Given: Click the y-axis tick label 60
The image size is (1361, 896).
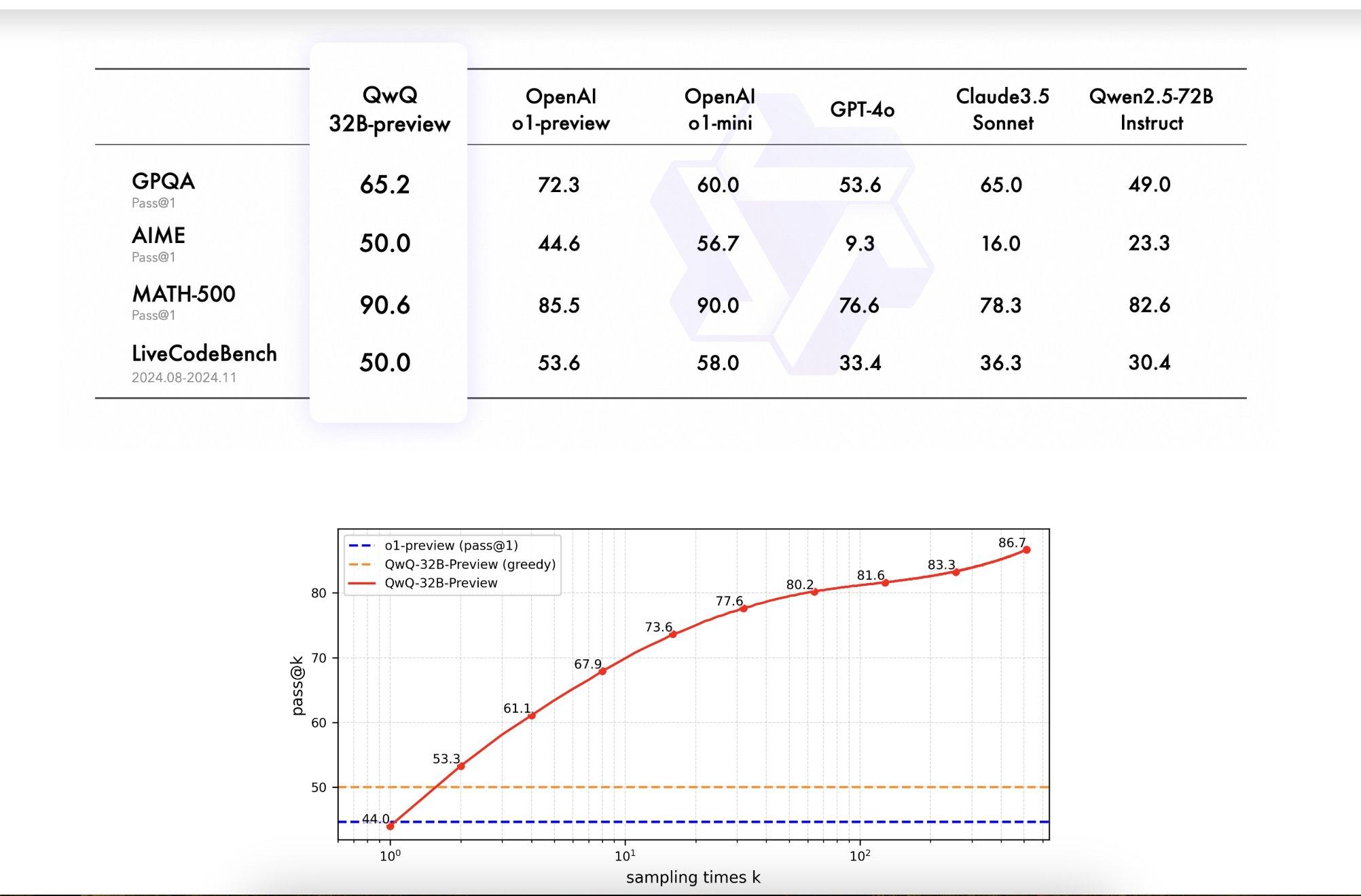Looking at the screenshot, I should tap(319, 723).
